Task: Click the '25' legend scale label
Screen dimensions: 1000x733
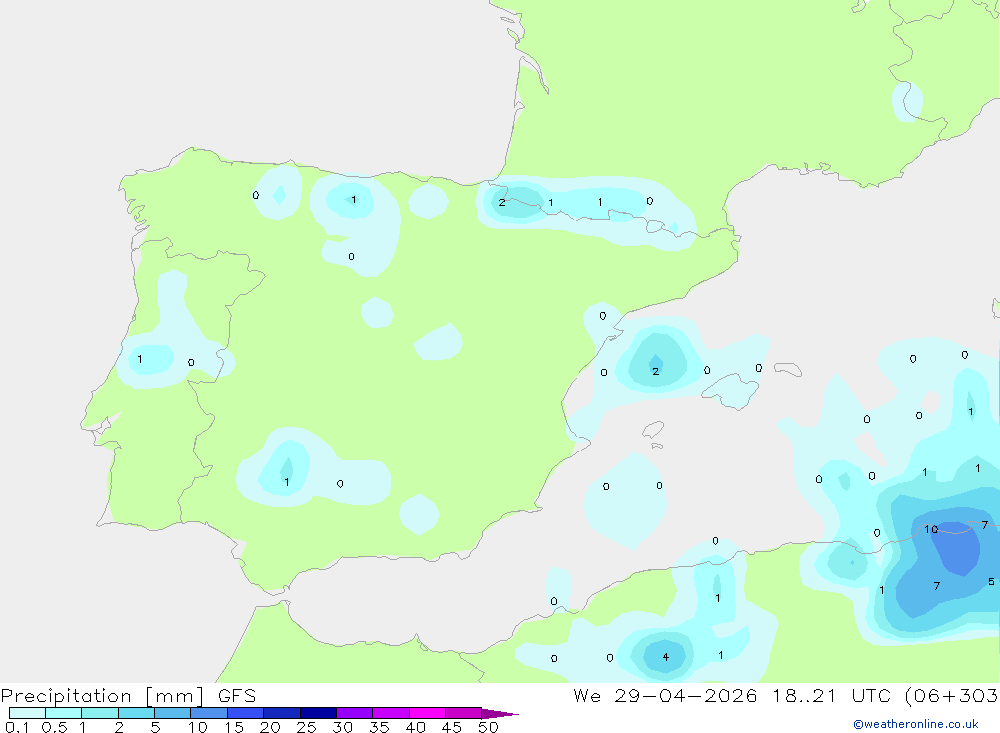Action: click(x=307, y=727)
